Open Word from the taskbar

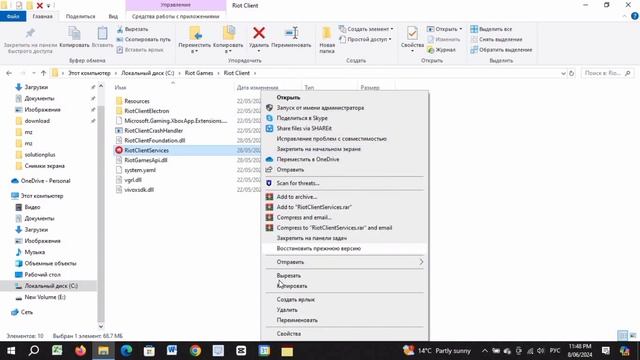(172, 351)
